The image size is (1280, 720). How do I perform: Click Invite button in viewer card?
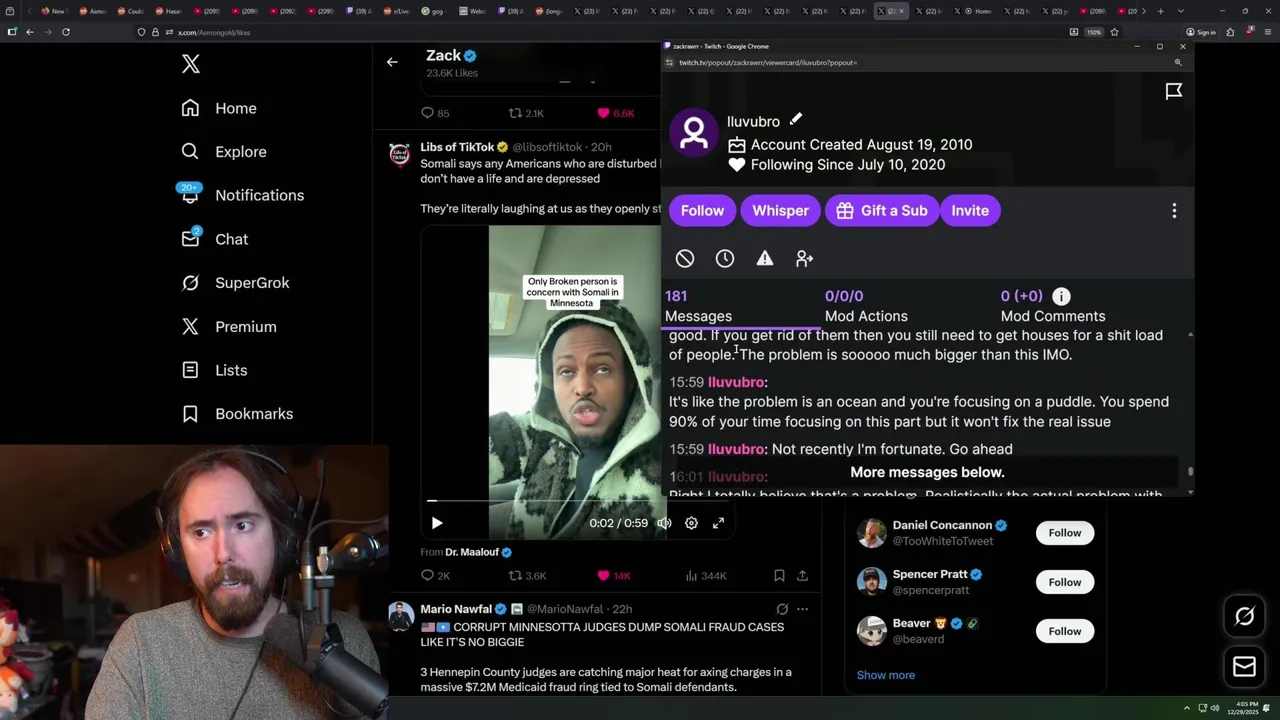point(970,210)
